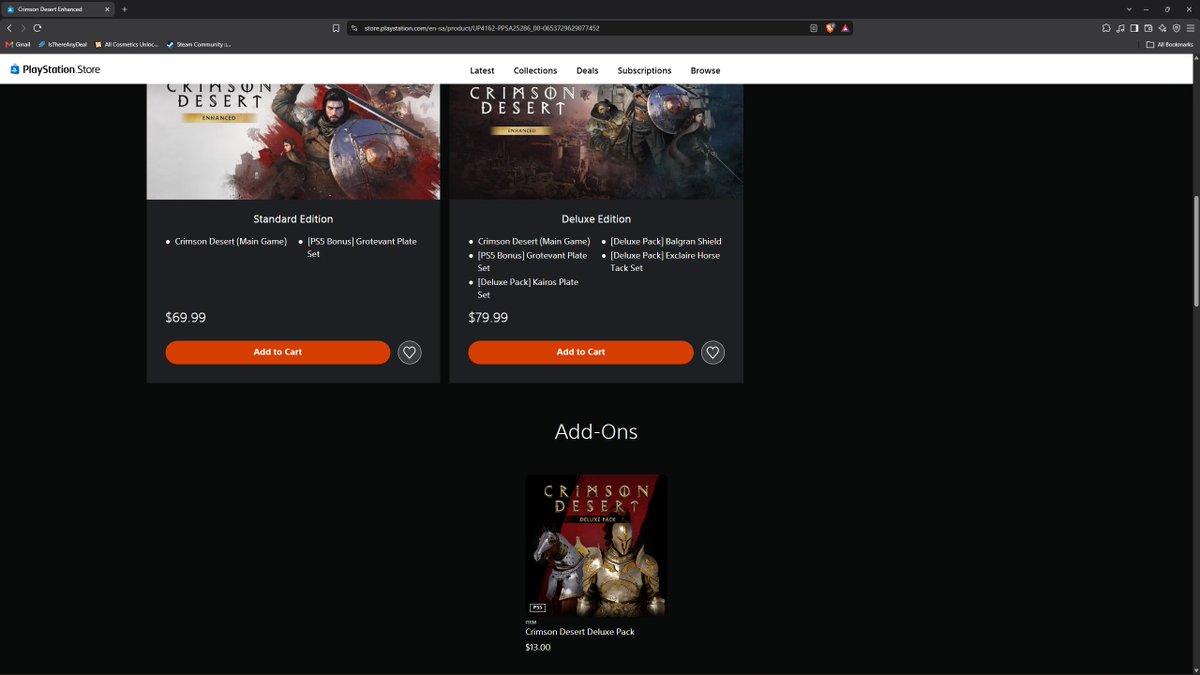This screenshot has width=1200, height=675.
Task: Click the [Deluxe Pack] Kairos Plate Set item
Action: click(x=528, y=289)
